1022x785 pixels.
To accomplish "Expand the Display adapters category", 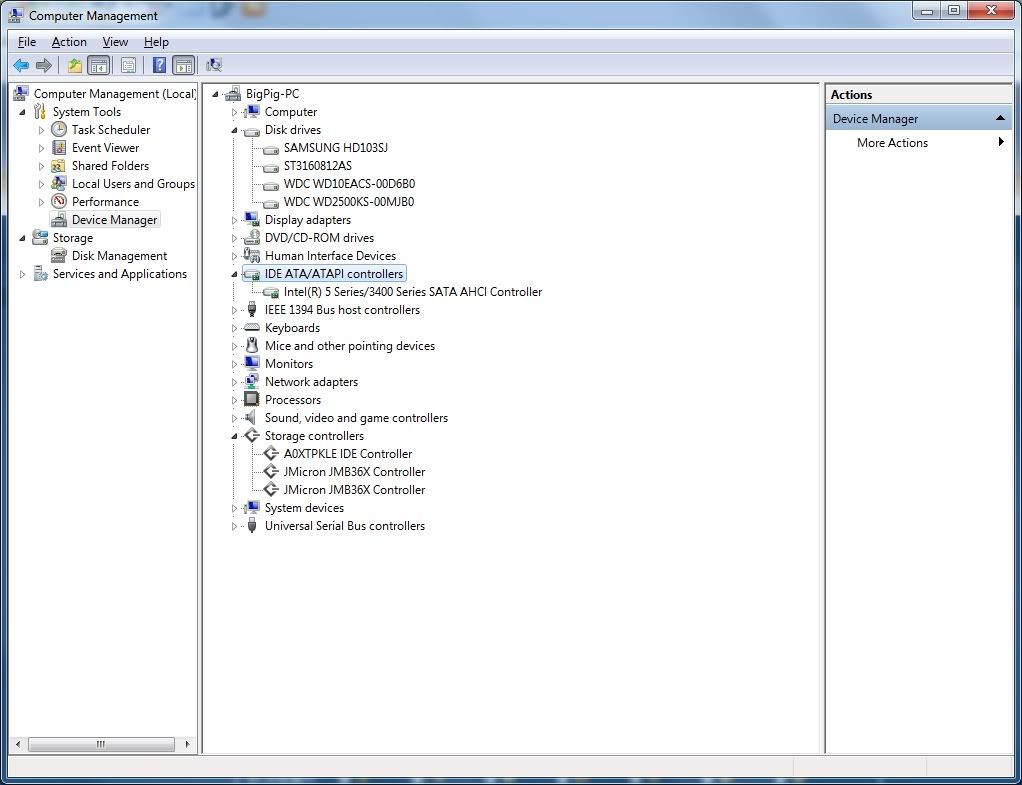I will tap(235, 220).
